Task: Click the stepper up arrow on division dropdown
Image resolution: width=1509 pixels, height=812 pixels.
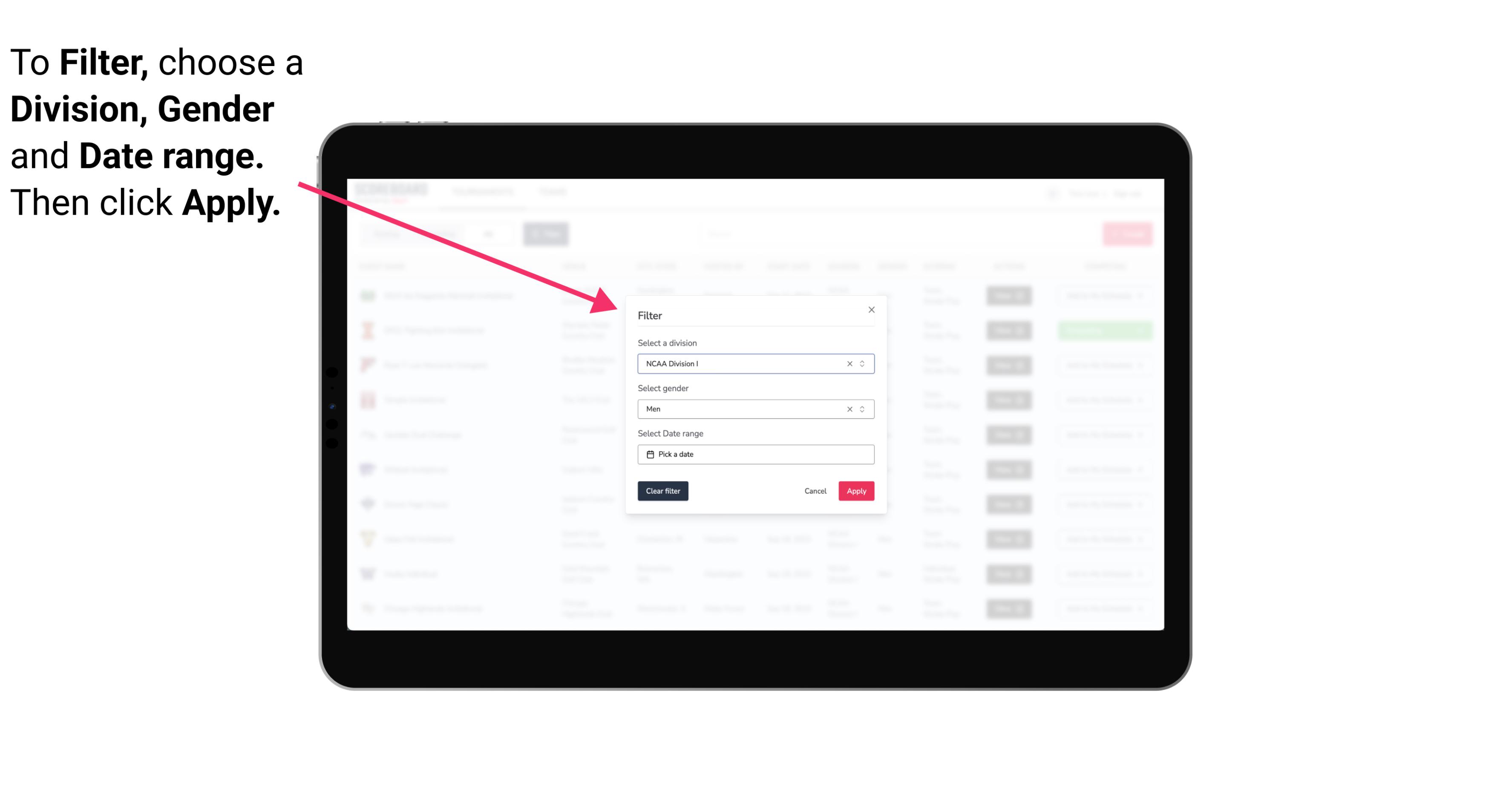Action: point(863,361)
